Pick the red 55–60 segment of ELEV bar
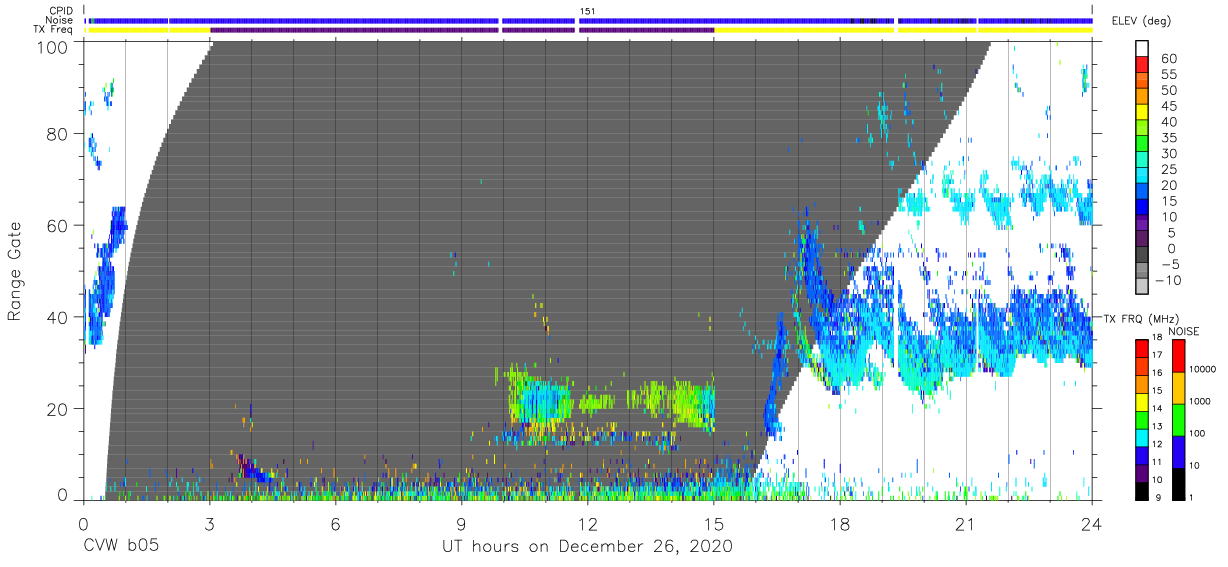Image resolution: width=1228 pixels, height=567 pixels. pyautogui.click(x=1143, y=66)
